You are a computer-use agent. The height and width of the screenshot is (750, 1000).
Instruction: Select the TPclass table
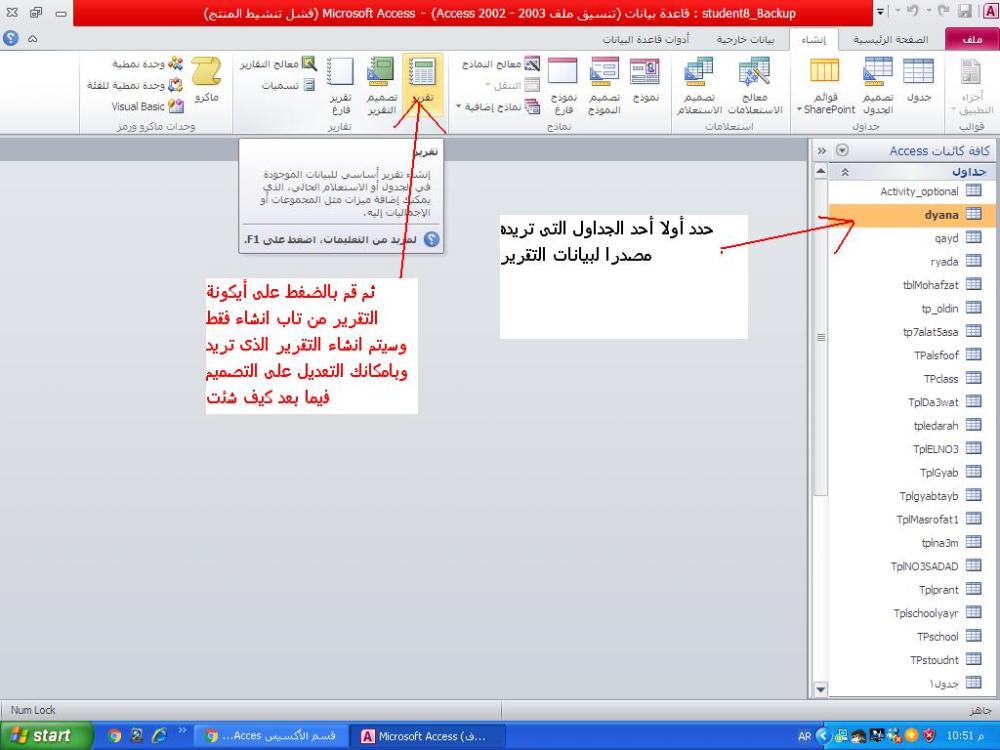[x=912, y=379]
